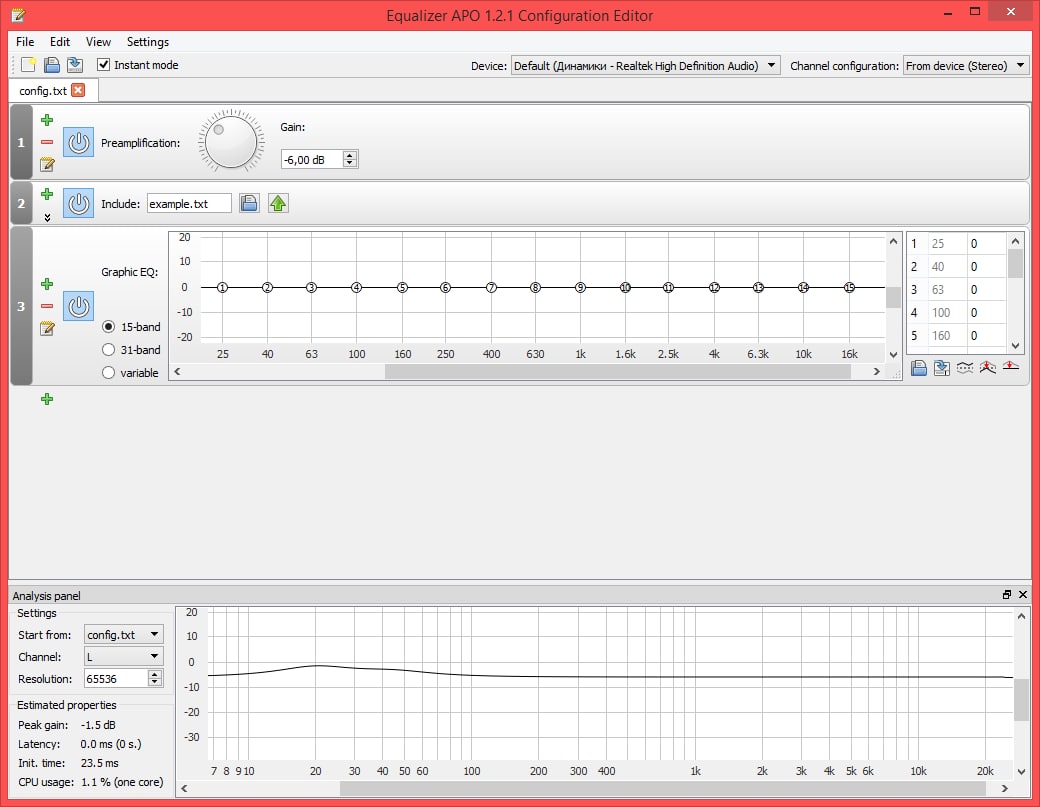This screenshot has width=1040, height=807.
Task: Click gain cell for the 100 Hz table row
Action: pyautogui.click(x=986, y=312)
